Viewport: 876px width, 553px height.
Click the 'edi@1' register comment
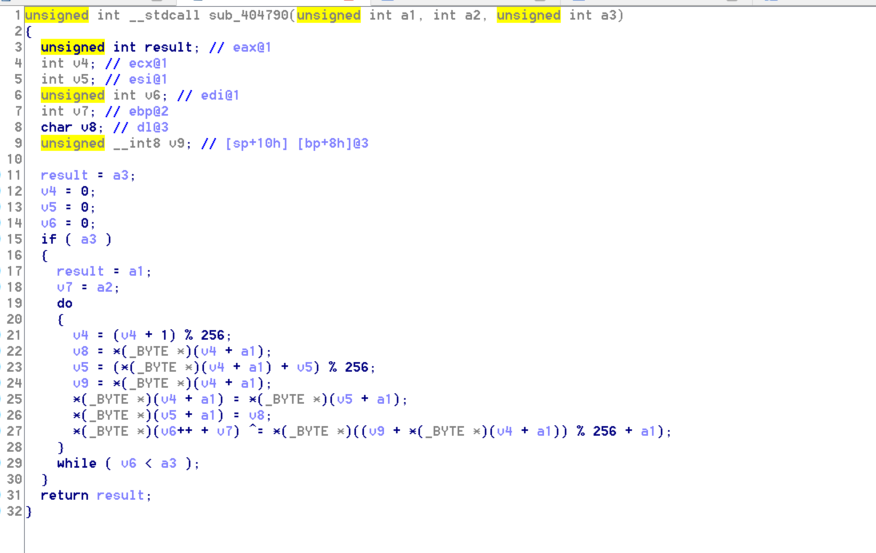220,96
